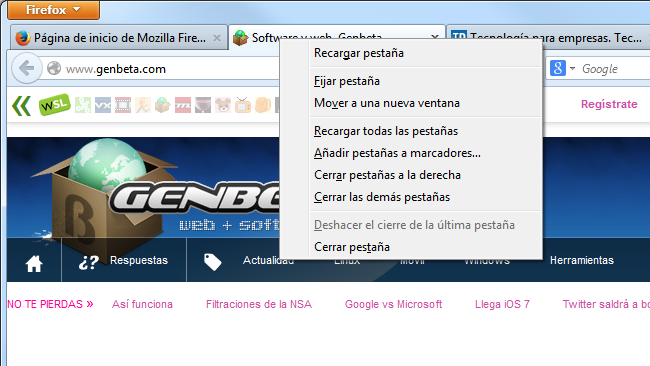Viewport: 650px width, 366px height.
Task: Open the WSL green logo
Action: click(x=54, y=104)
